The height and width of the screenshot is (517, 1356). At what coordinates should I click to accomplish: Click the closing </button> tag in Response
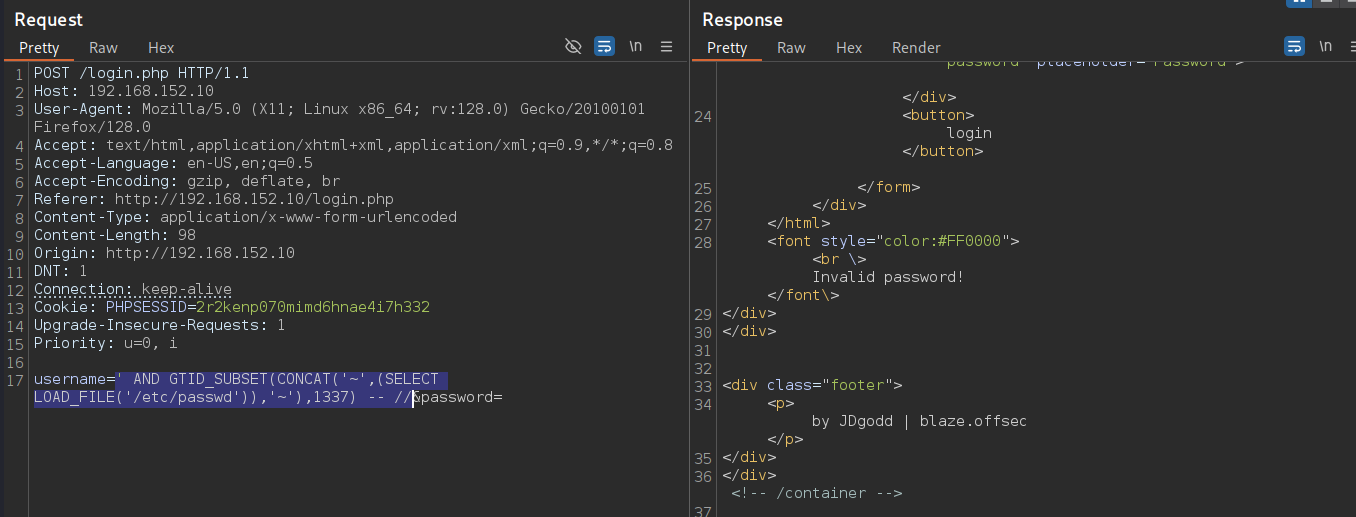pyautogui.click(x=942, y=151)
